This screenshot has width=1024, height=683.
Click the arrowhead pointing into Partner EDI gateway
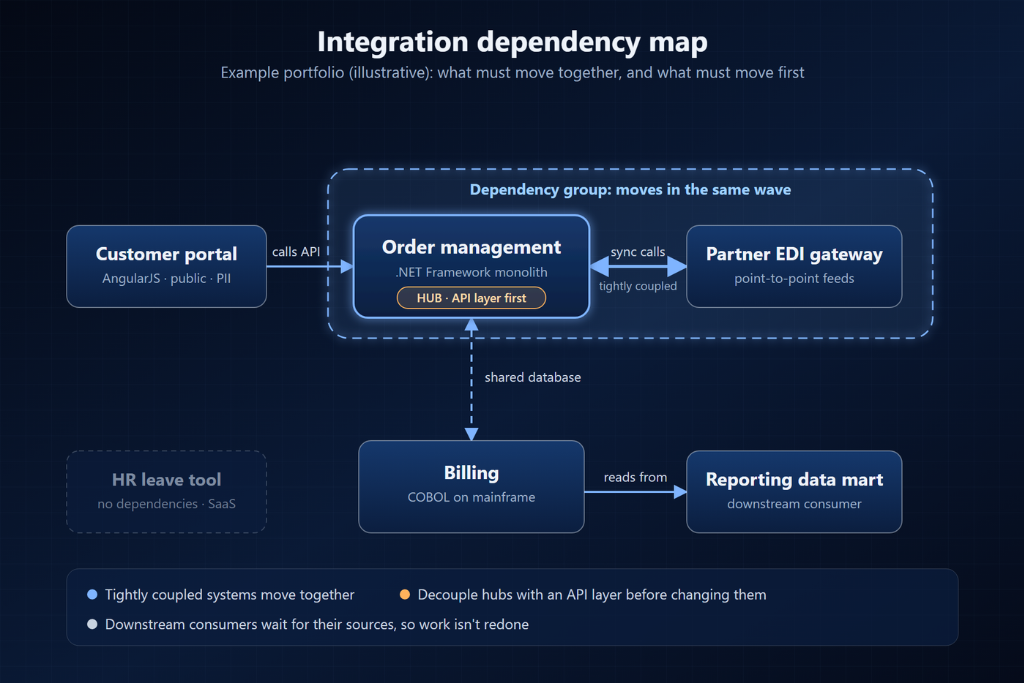677,266
